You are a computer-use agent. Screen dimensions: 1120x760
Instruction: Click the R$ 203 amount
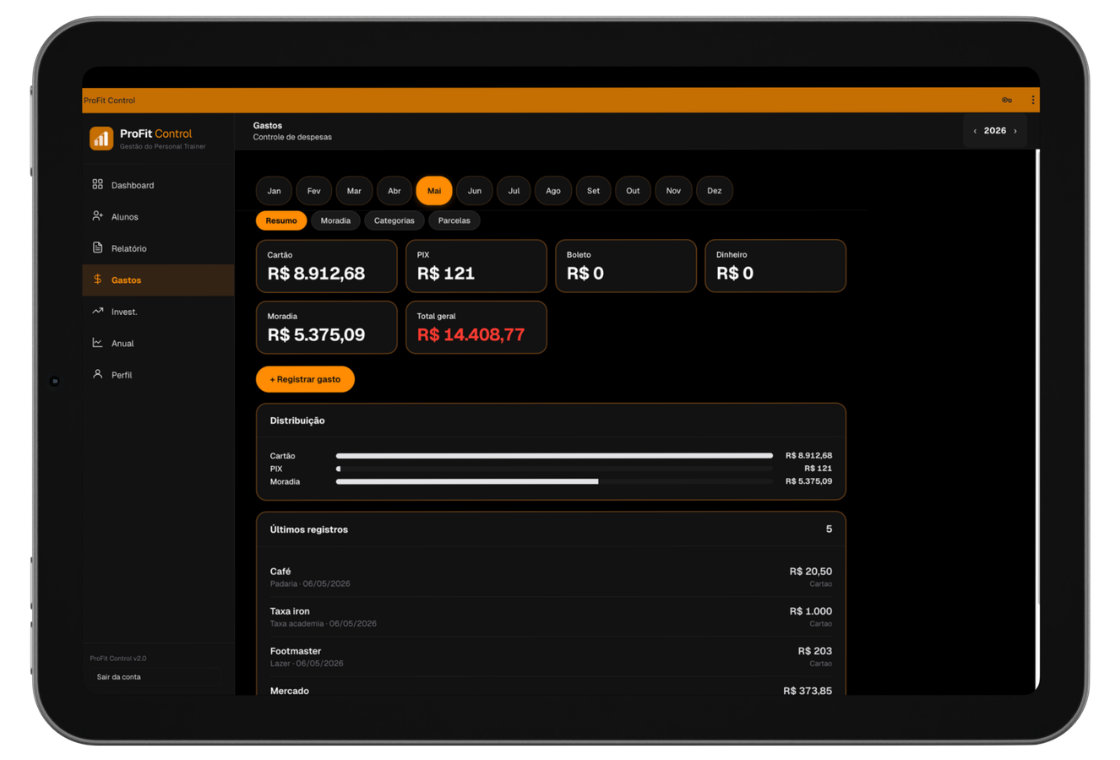pos(815,651)
